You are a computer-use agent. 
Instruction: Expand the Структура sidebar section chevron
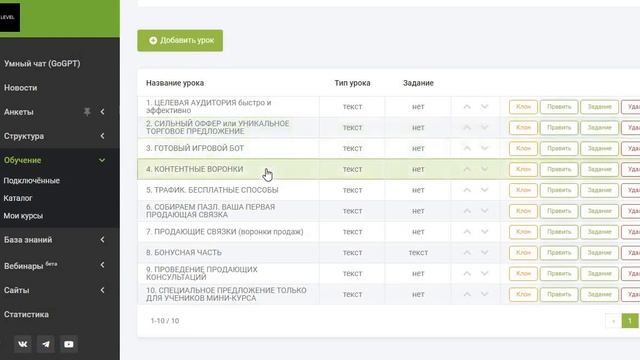point(102,136)
